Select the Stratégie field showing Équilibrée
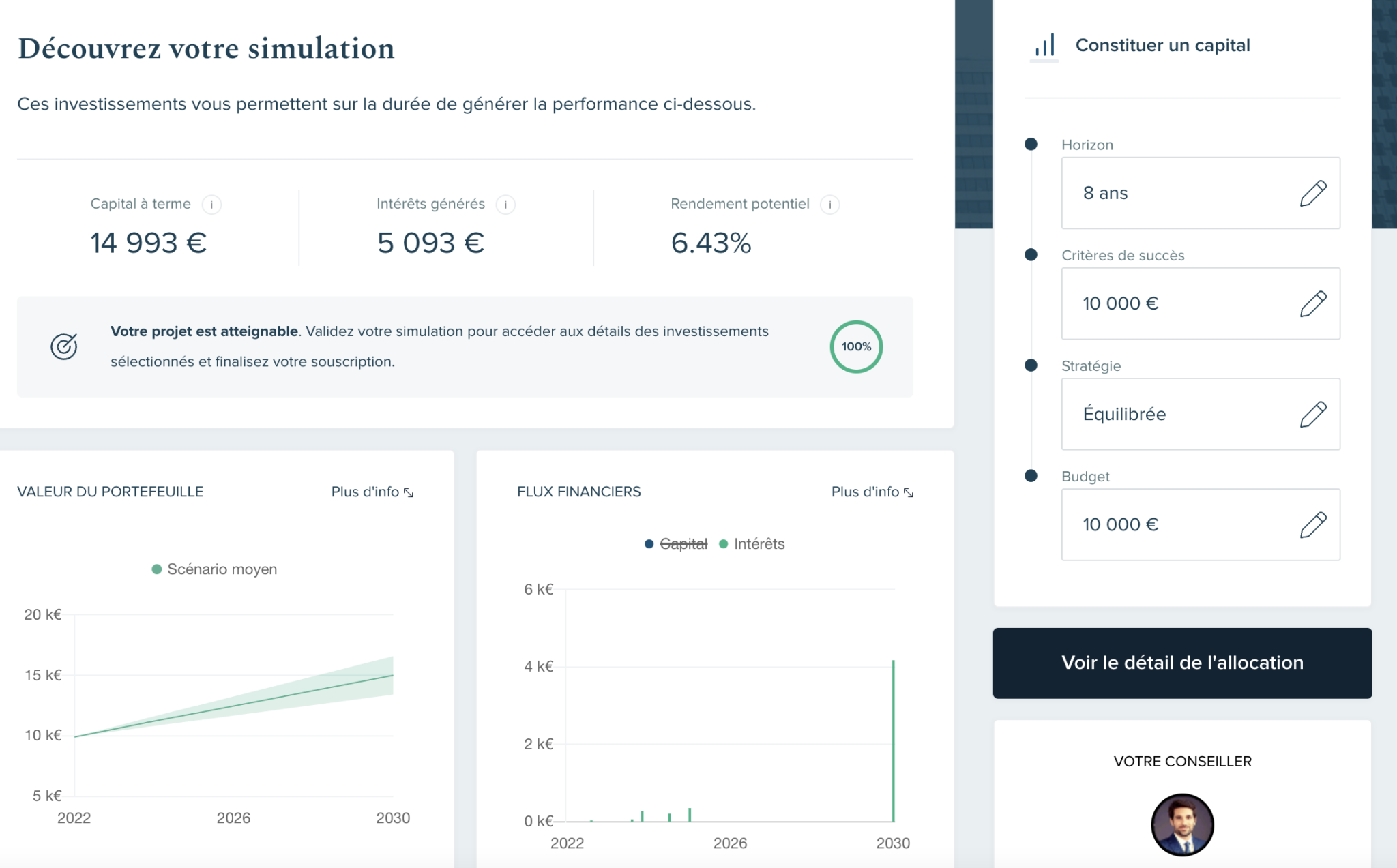1397x868 pixels. 1201,414
